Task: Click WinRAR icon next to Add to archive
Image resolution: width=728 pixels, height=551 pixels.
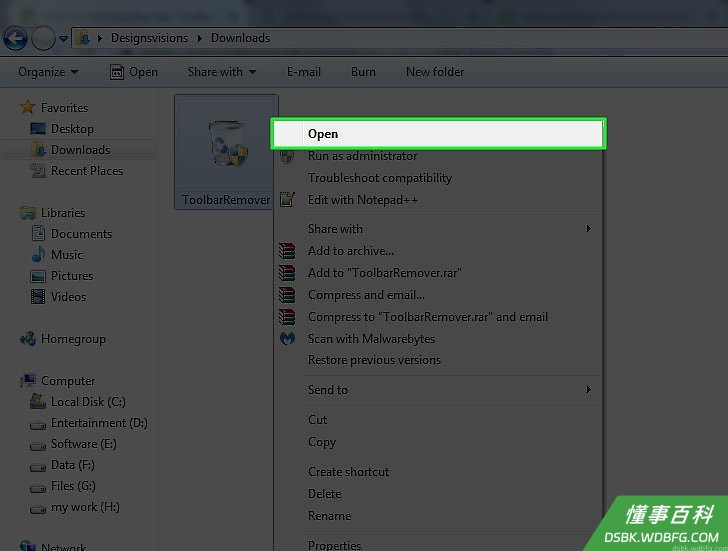Action: [x=287, y=251]
